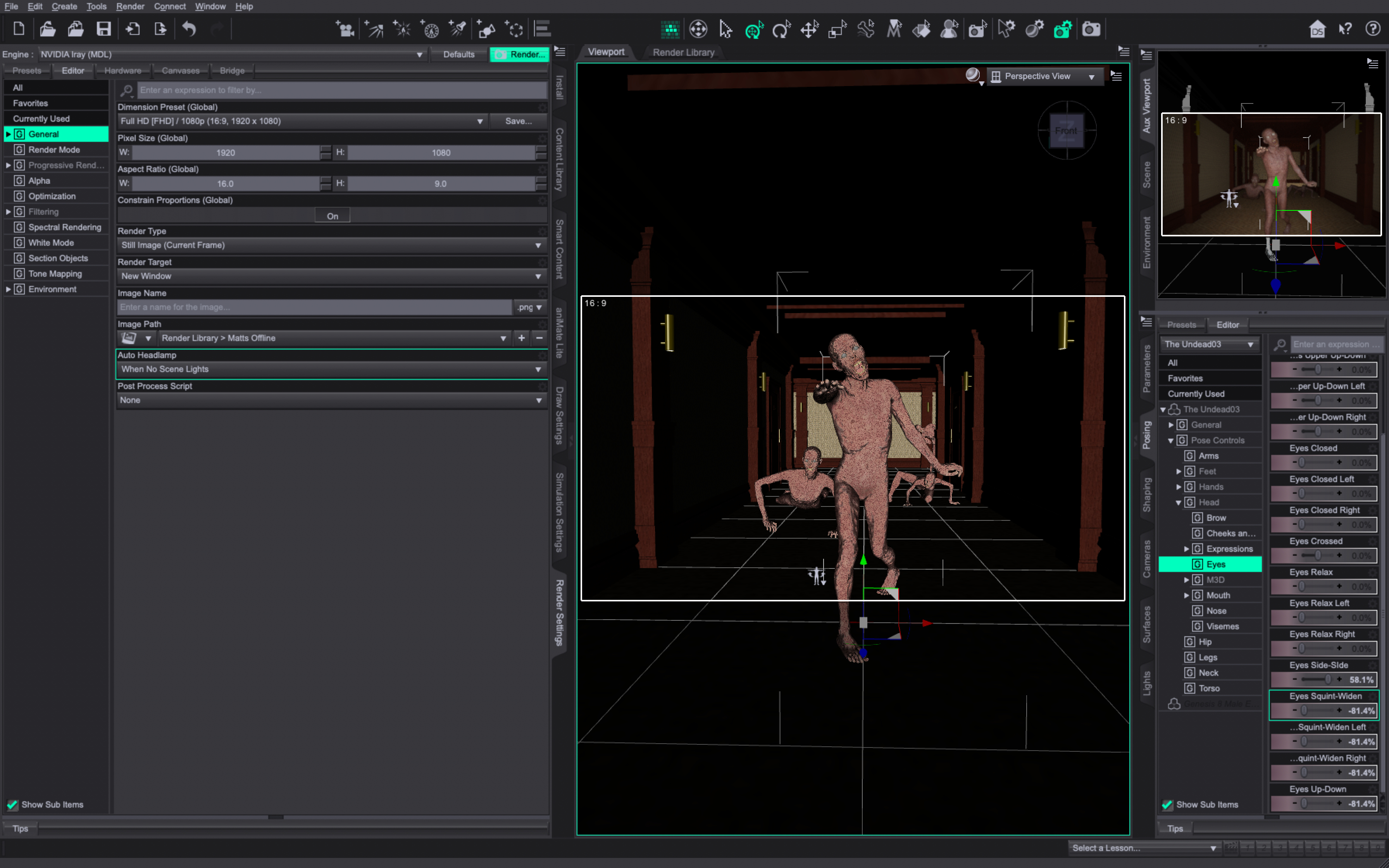
Task: Select the Rotate tool icon
Action: tap(781, 29)
